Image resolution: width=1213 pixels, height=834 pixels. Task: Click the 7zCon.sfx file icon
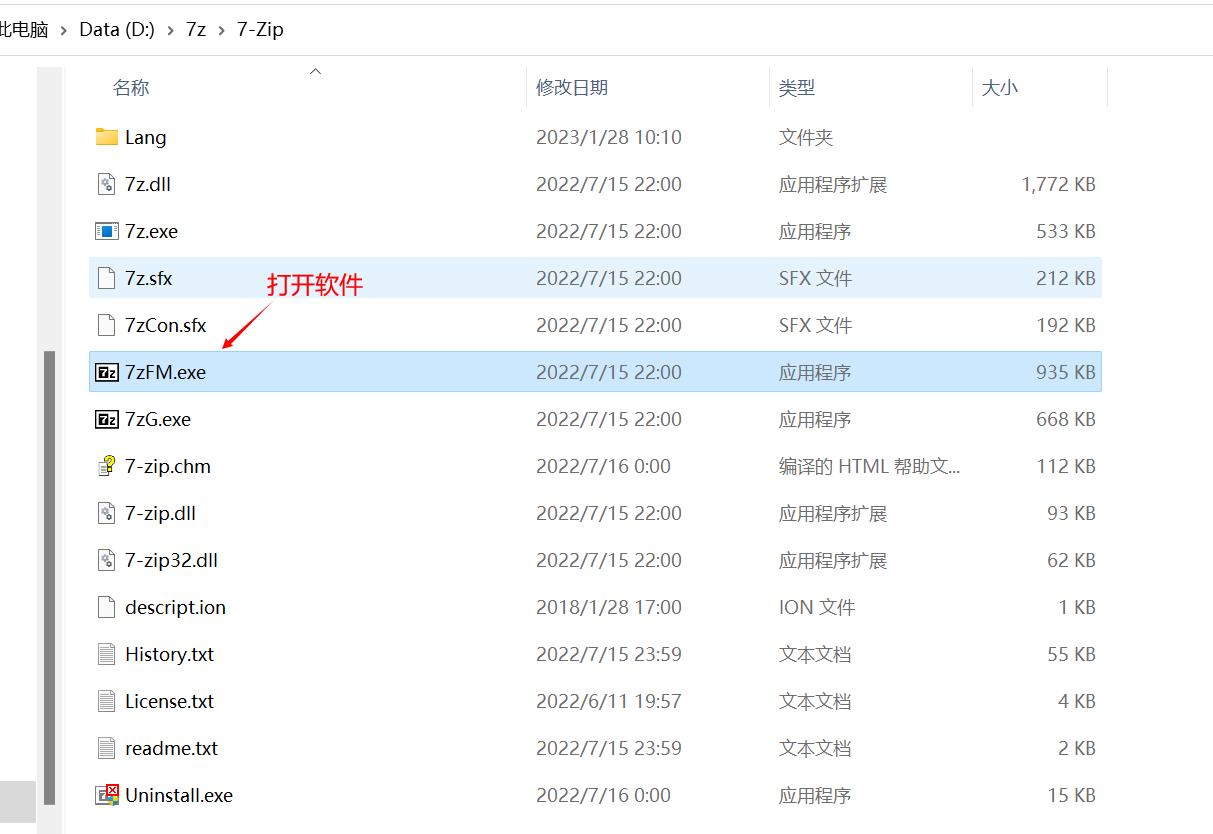[x=107, y=325]
